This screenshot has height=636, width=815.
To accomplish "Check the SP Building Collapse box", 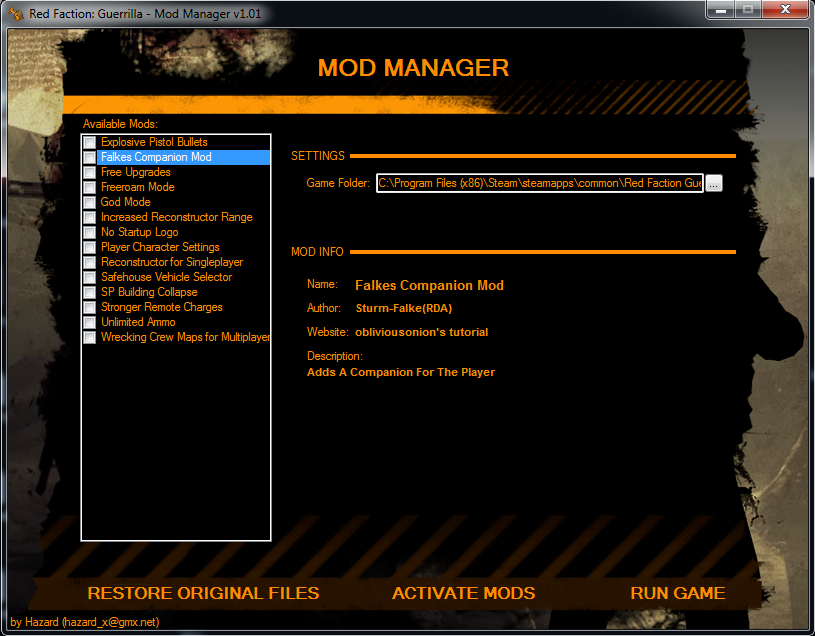I will pyautogui.click(x=90, y=293).
